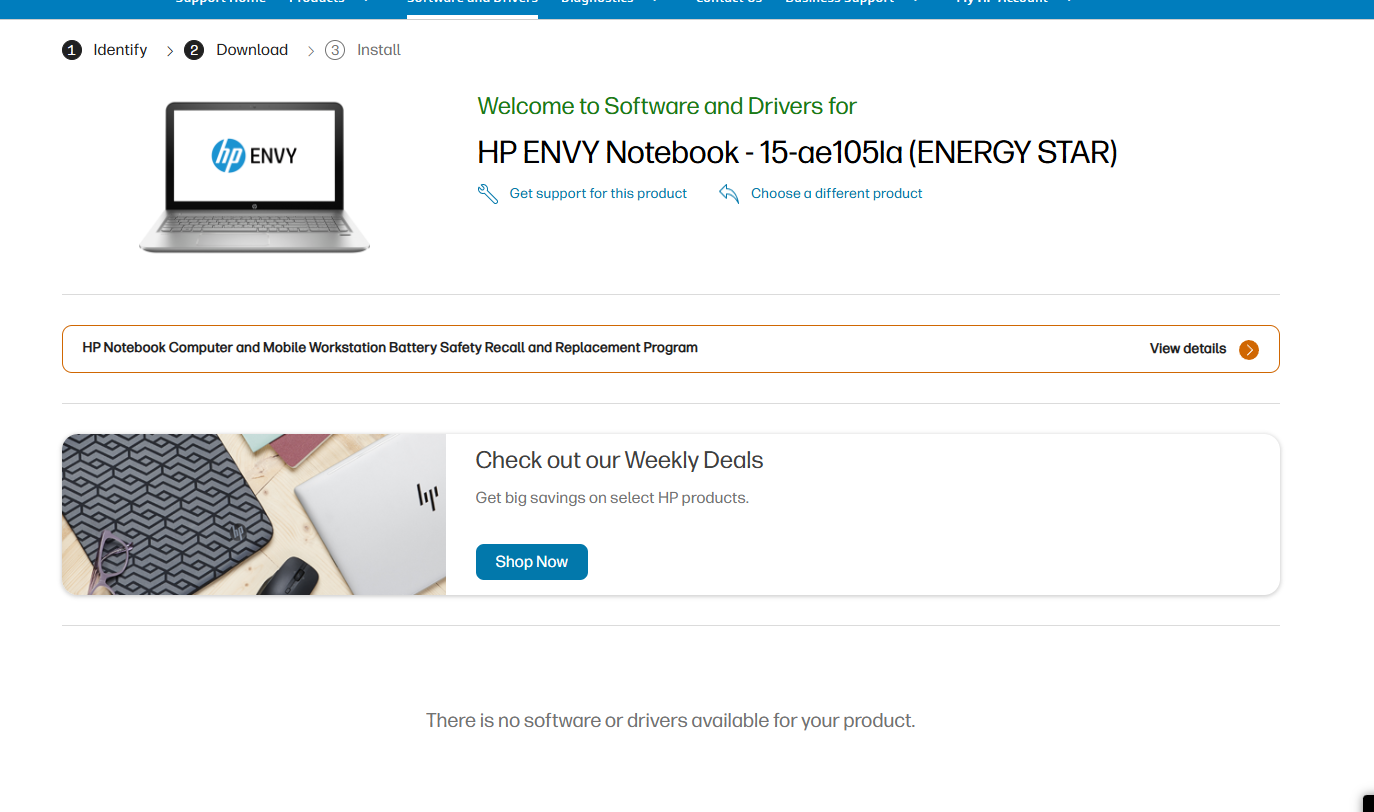Switch to the Software and Drivers tab

coord(471,3)
